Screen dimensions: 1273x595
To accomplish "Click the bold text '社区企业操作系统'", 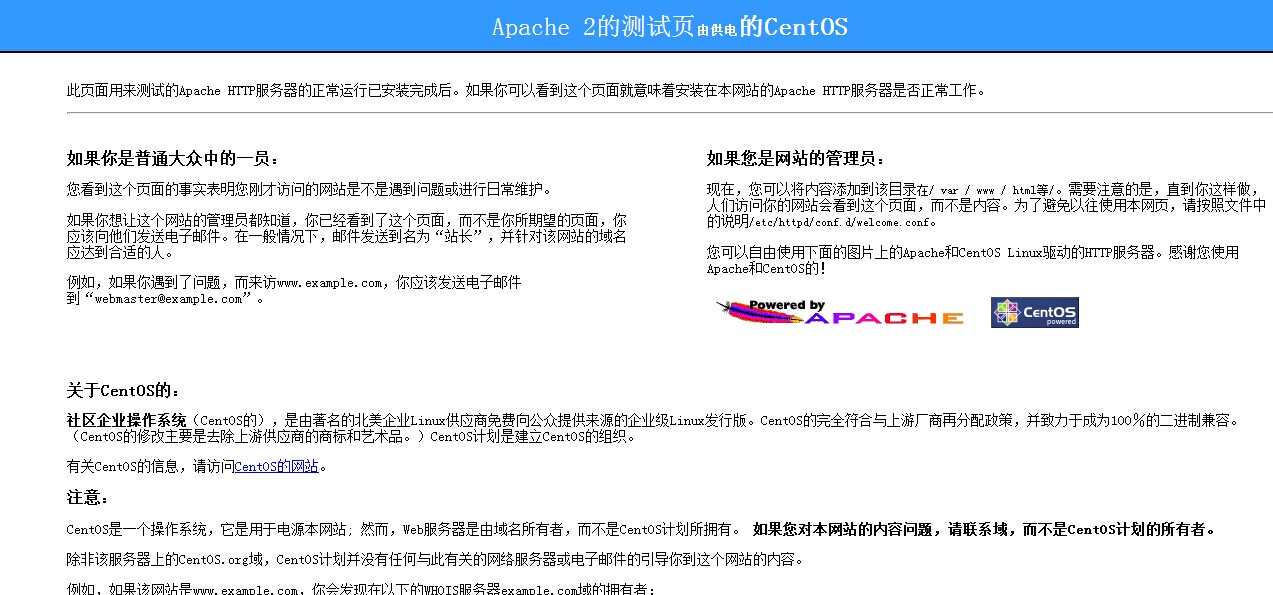I will (126, 420).
